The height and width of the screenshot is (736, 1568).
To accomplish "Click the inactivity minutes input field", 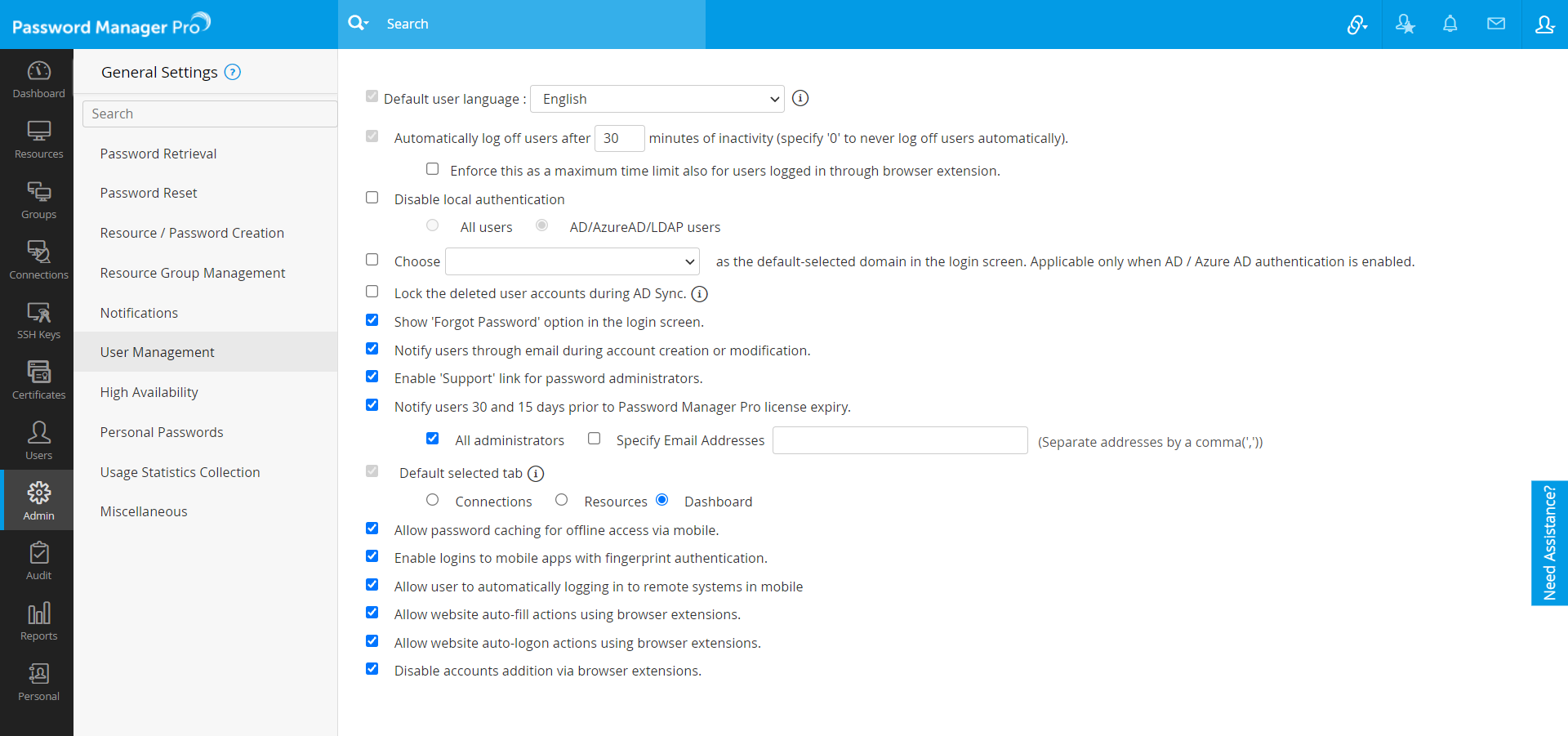I will coord(619,138).
